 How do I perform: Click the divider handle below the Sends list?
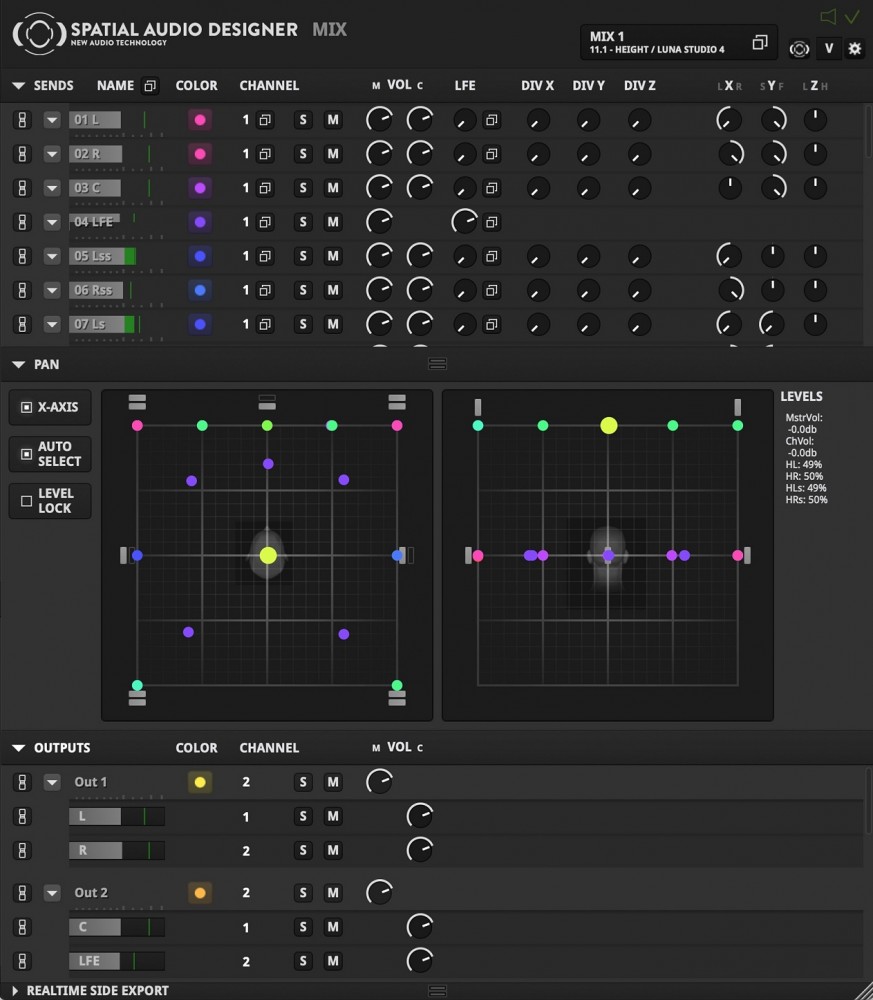[x=437, y=364]
